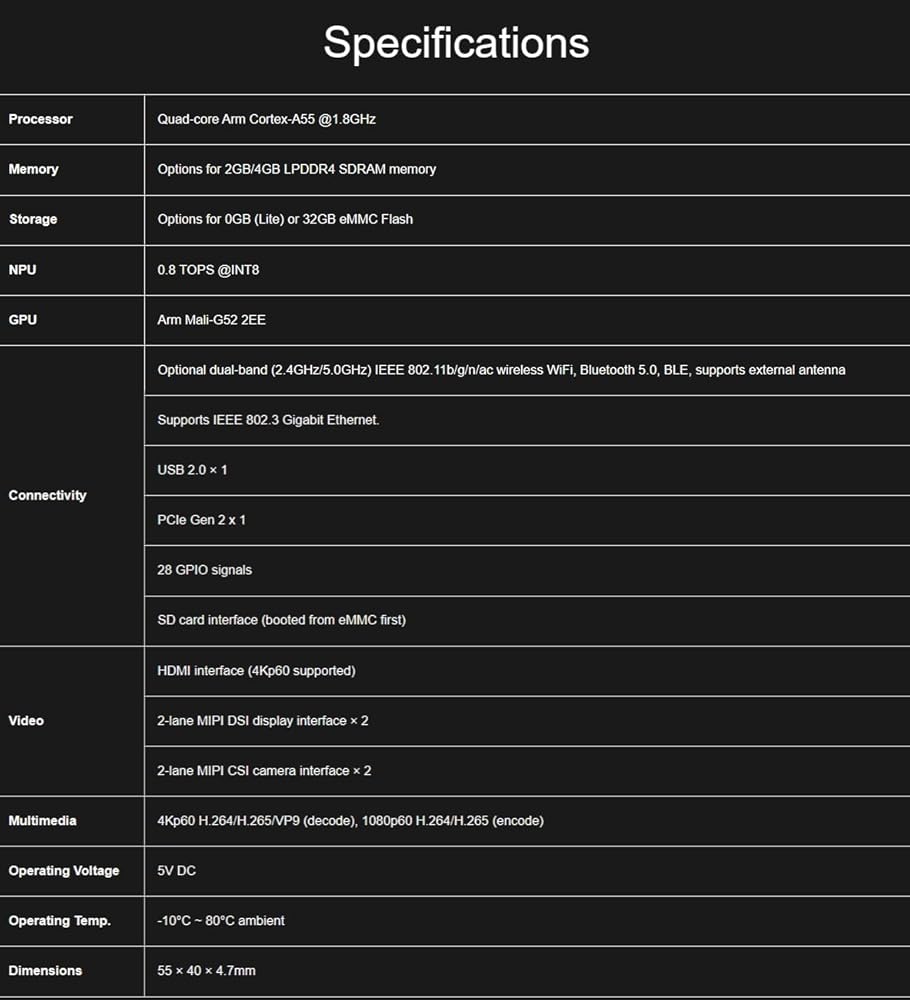Screen dimensions: 910x1000
Task: Click the dual-band WiFi Bluetooth description
Action: (501, 370)
